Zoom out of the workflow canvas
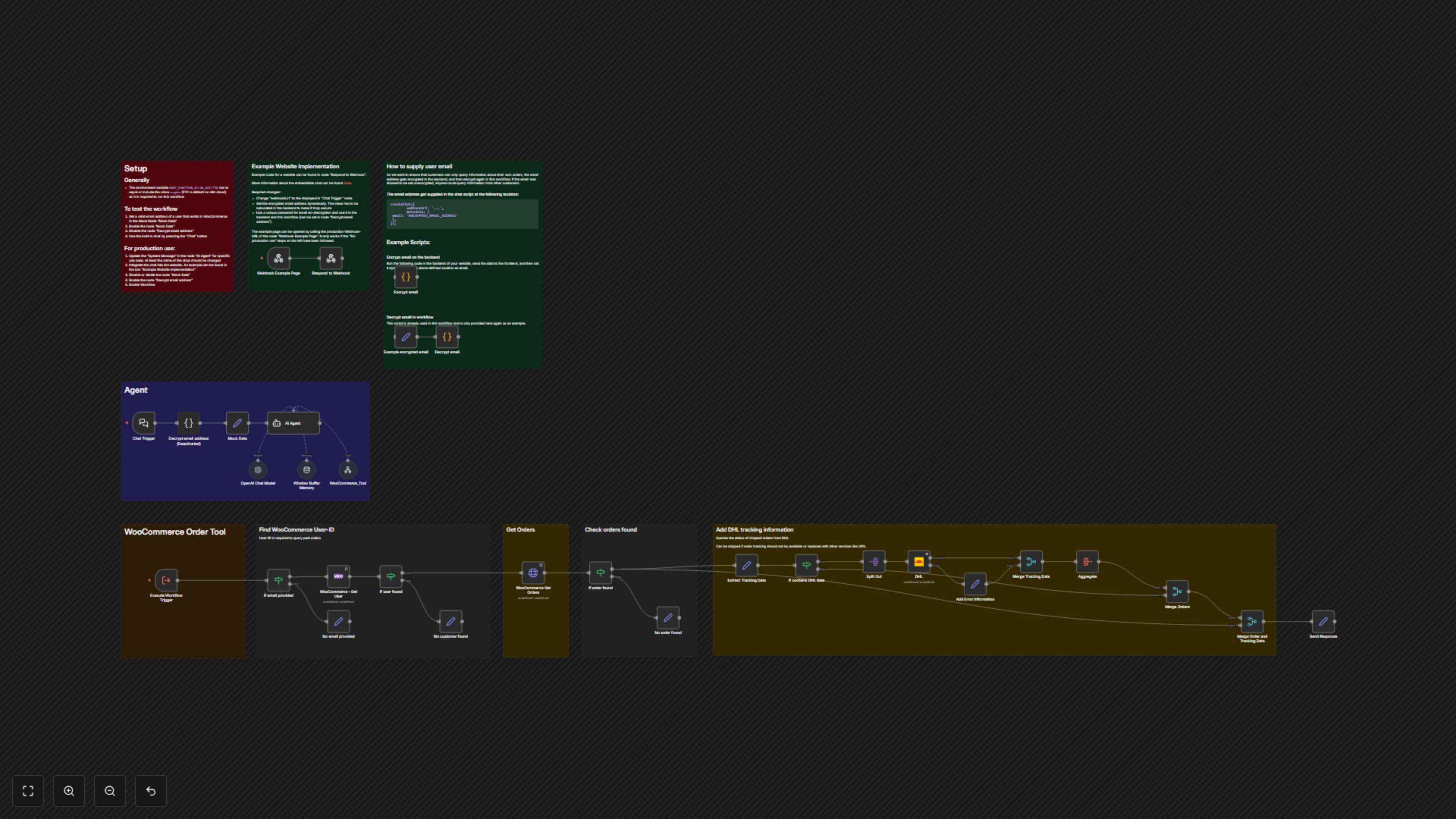This screenshot has height=819, width=1456. pyautogui.click(x=110, y=791)
